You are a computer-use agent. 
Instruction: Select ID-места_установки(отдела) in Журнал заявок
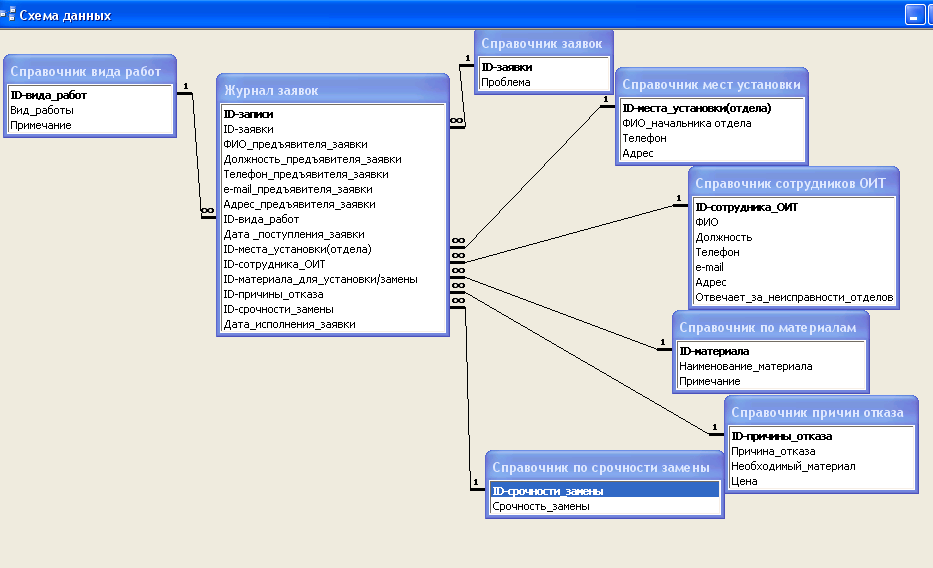pos(333,249)
